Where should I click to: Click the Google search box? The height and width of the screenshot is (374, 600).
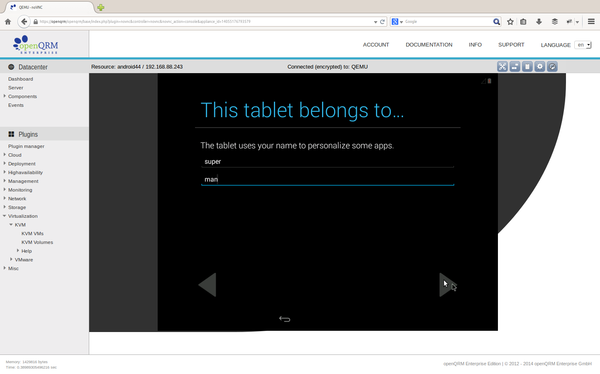point(448,22)
